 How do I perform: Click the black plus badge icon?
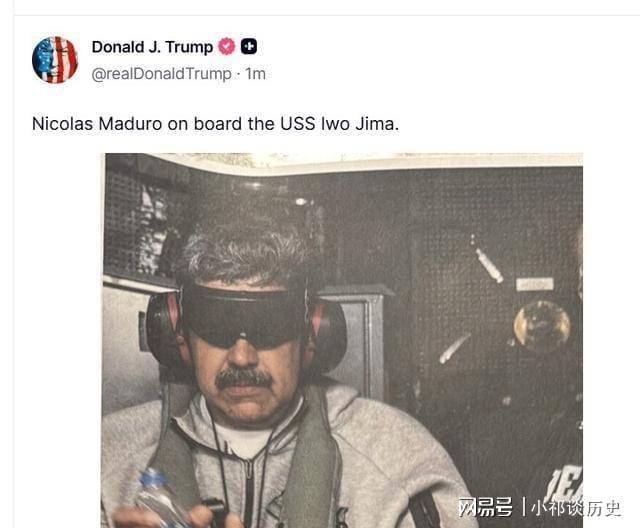(x=249, y=46)
